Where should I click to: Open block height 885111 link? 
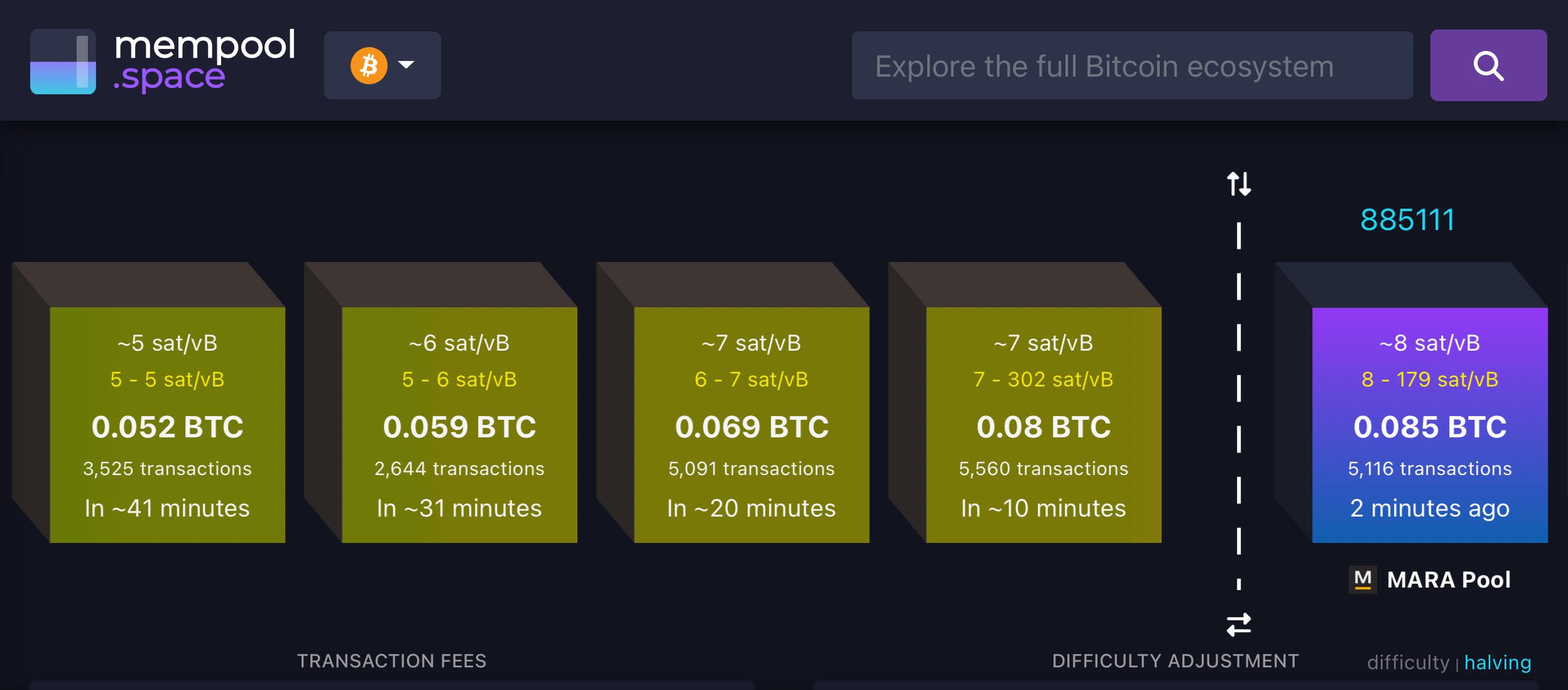(1407, 220)
